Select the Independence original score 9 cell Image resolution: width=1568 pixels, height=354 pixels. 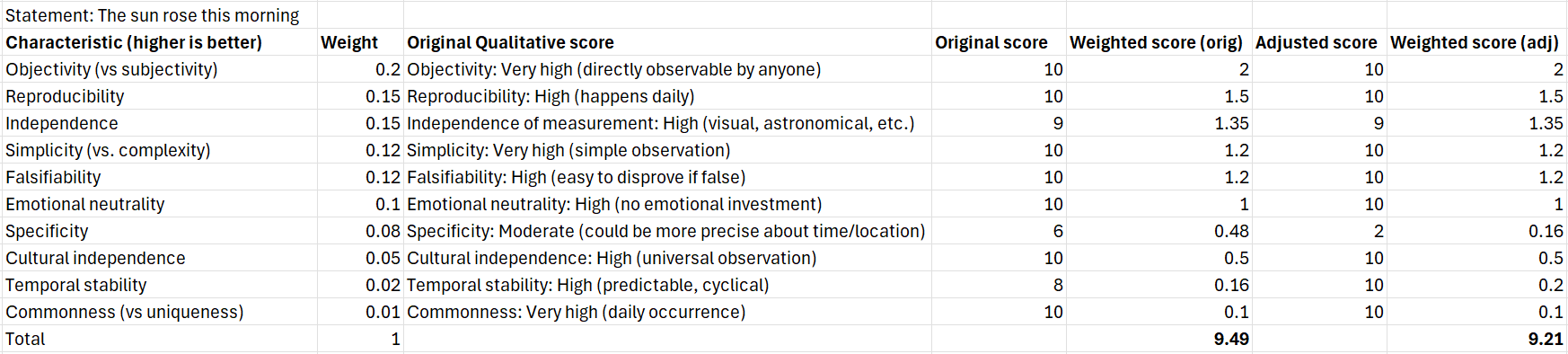click(x=999, y=123)
